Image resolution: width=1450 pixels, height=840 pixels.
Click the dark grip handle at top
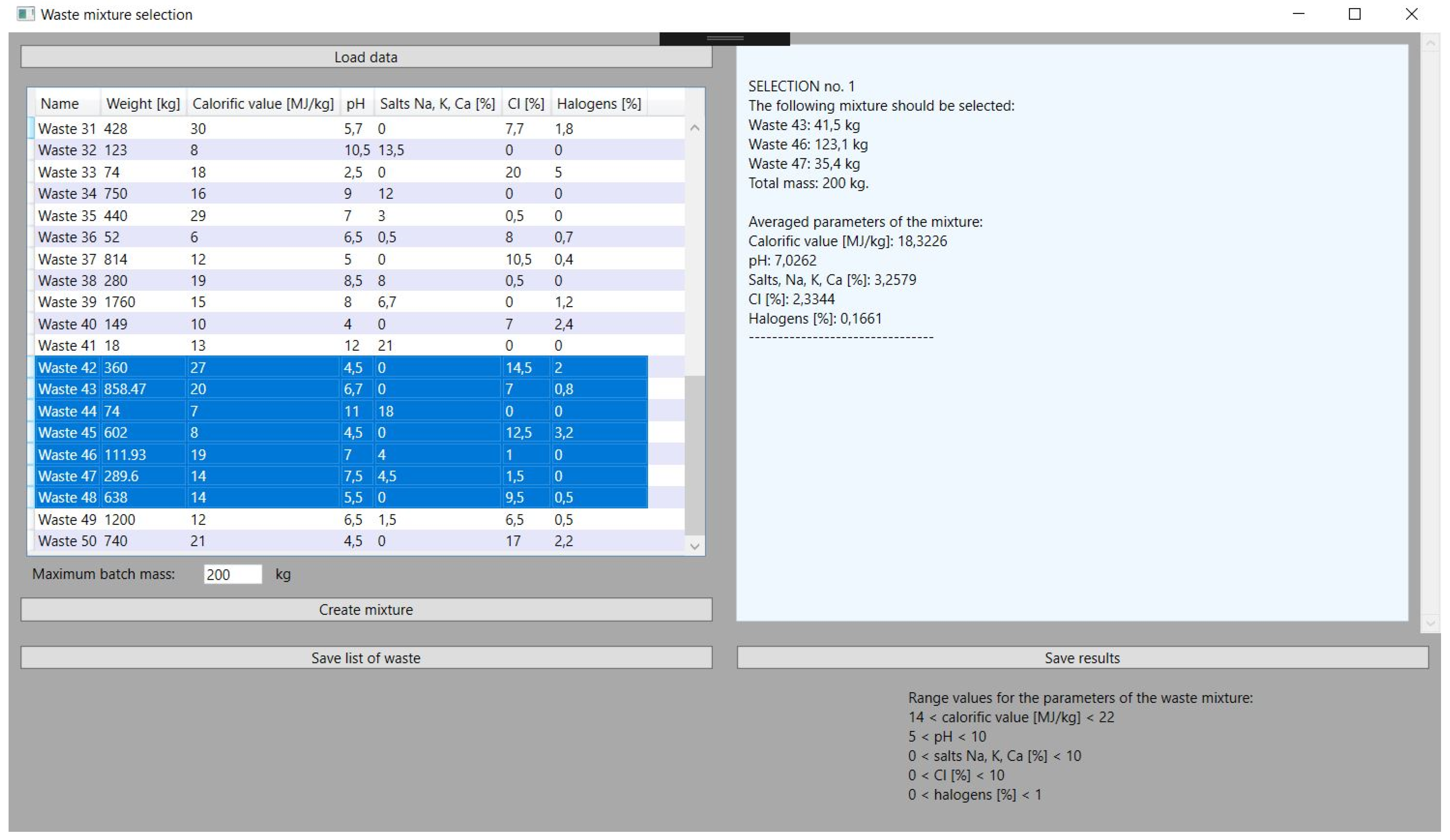click(725, 39)
